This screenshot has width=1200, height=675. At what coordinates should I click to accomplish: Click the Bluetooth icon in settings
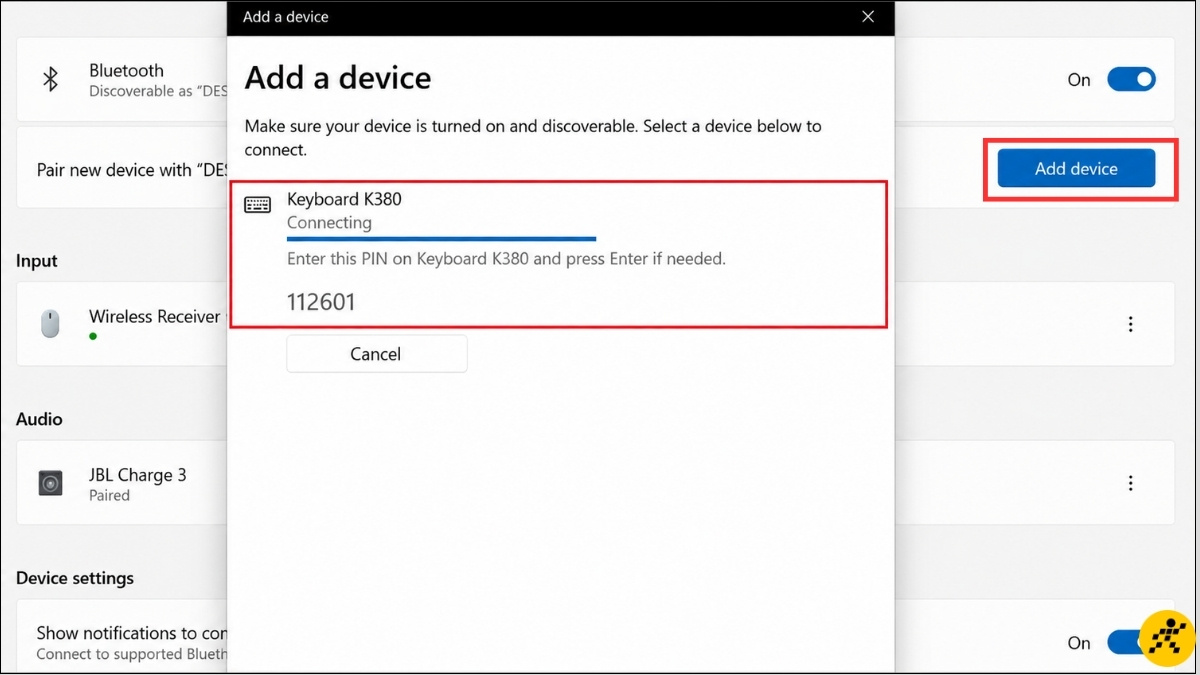pyautogui.click(x=50, y=80)
